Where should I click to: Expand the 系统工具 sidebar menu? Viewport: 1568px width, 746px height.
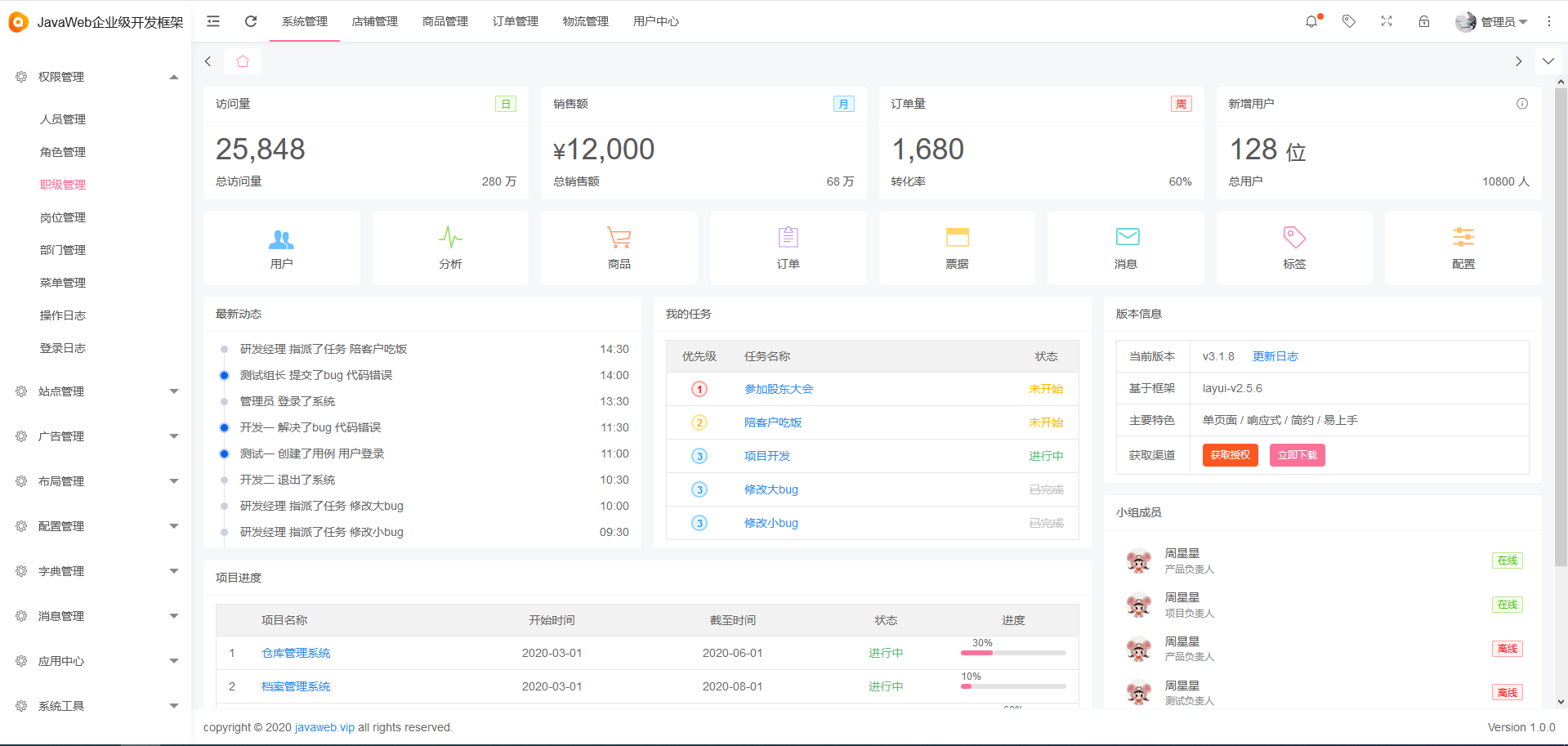94,705
